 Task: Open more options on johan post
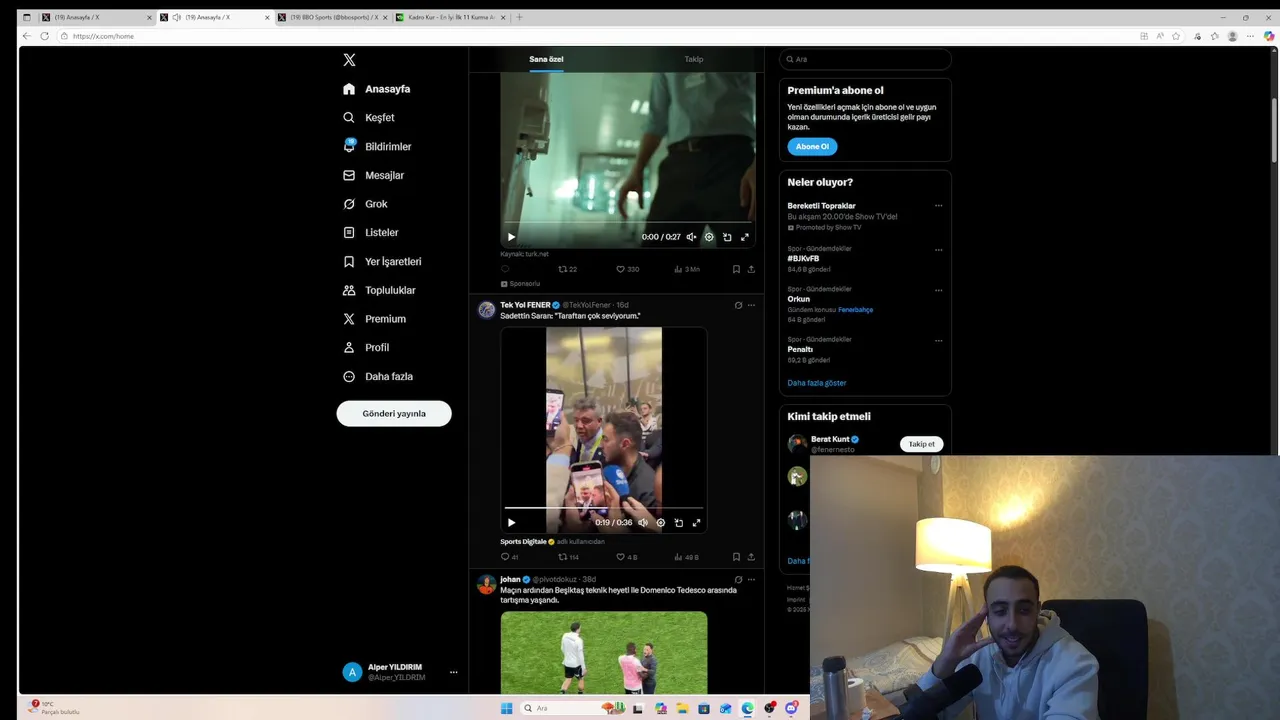coord(752,579)
